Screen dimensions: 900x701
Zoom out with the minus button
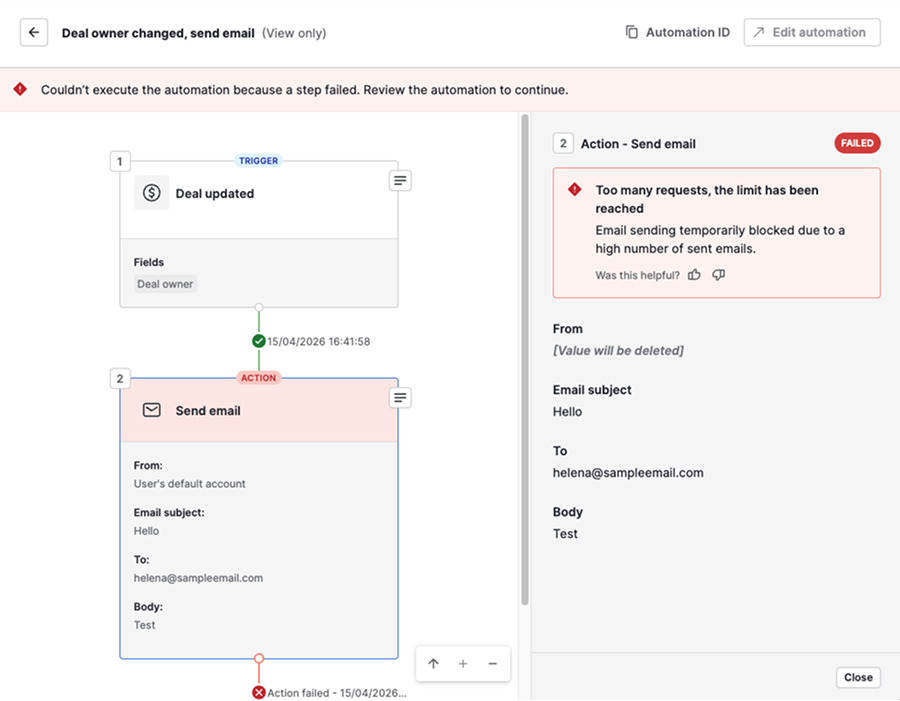click(x=492, y=664)
